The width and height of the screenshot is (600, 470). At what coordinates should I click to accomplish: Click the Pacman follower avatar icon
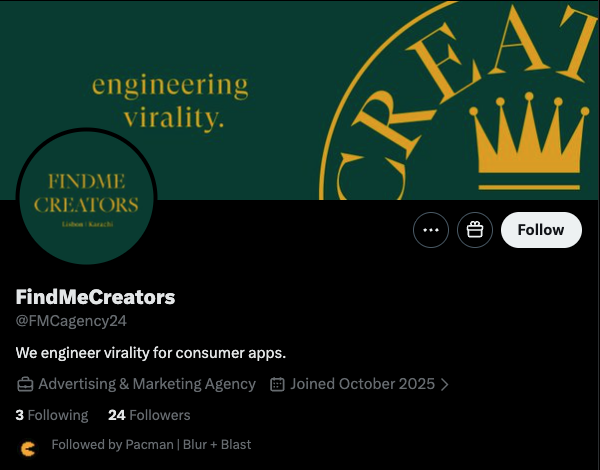point(27,446)
